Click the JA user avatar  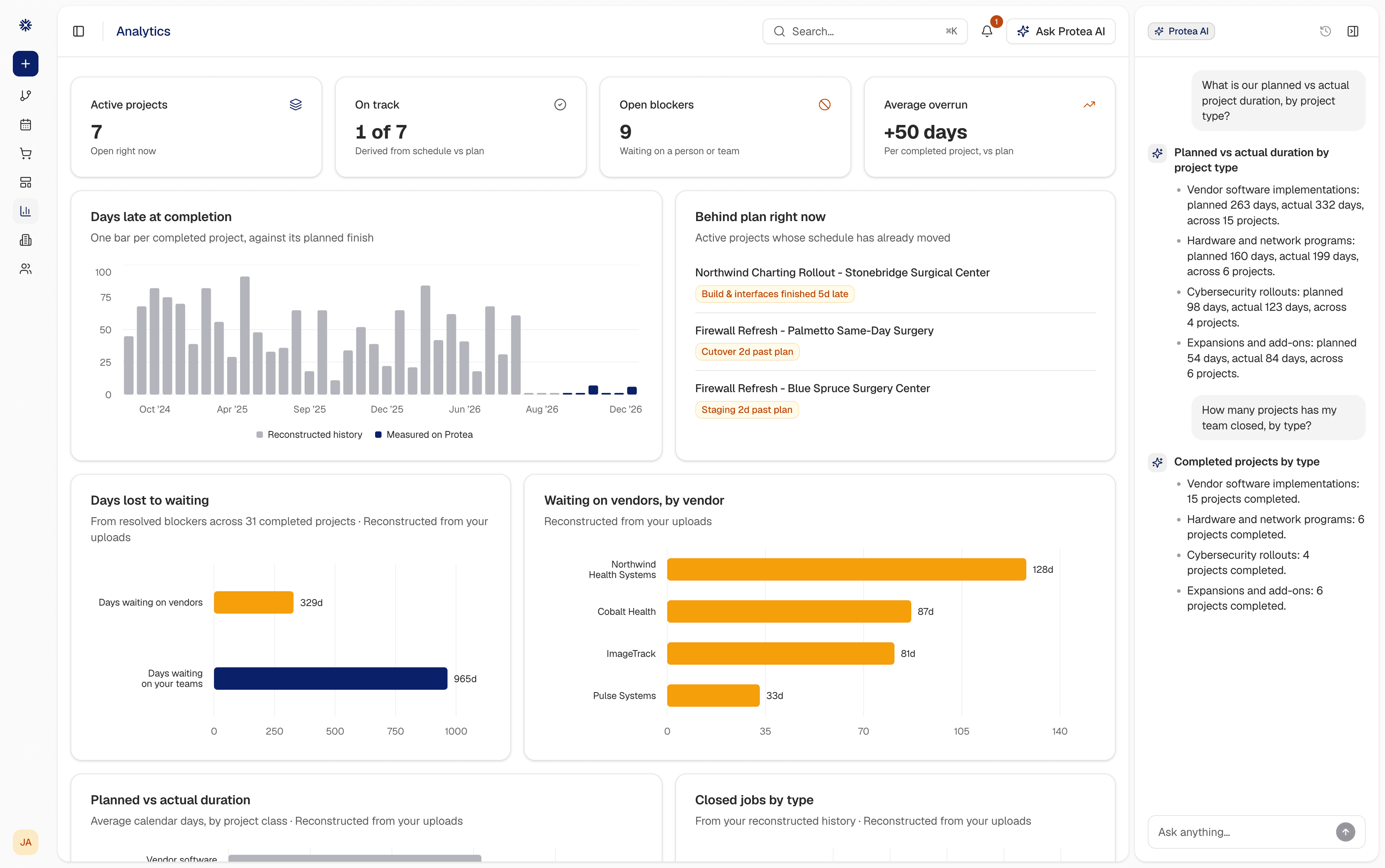(25, 842)
